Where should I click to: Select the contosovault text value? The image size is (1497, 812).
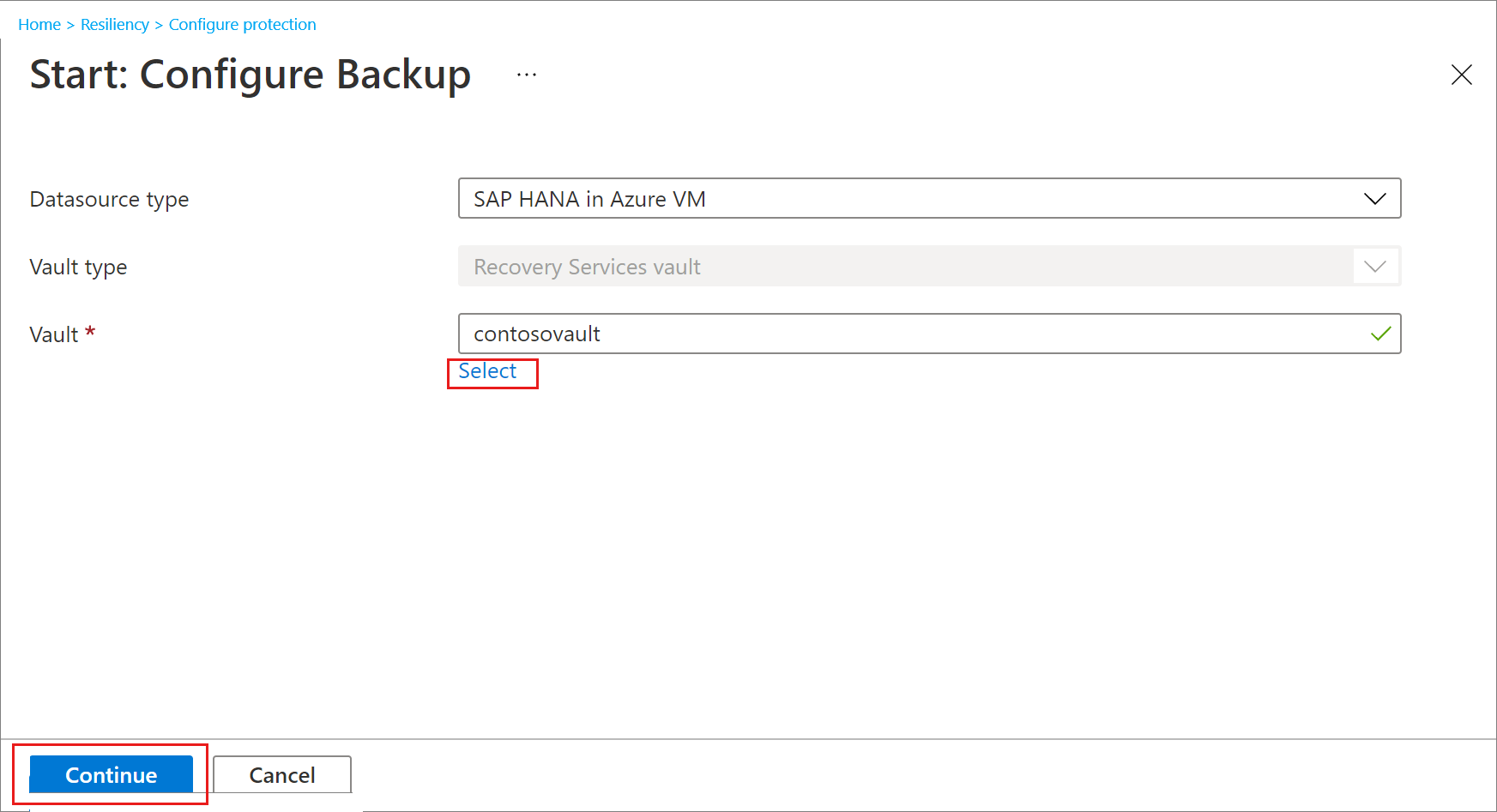pyautogui.click(x=535, y=334)
